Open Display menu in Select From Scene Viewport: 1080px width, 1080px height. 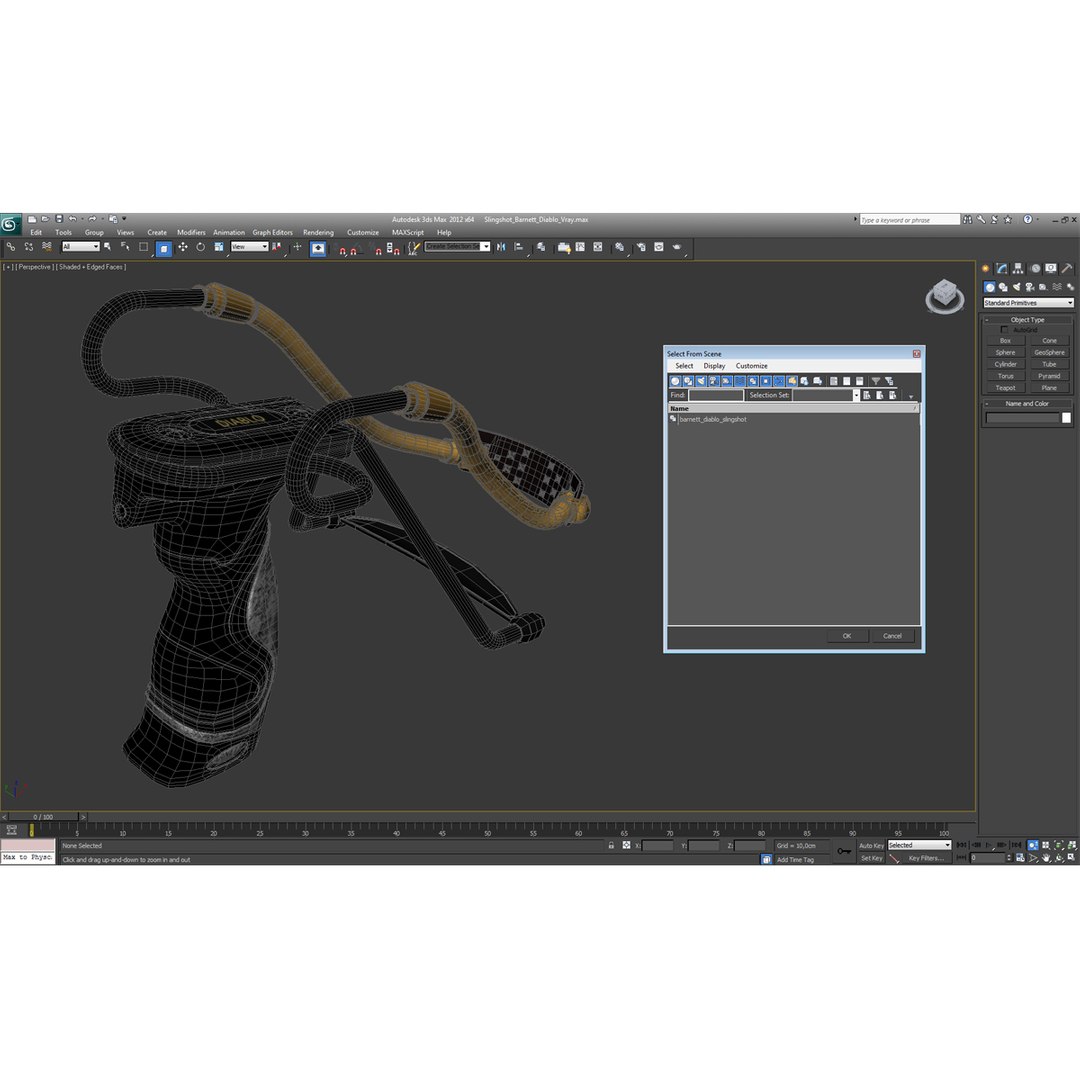[x=714, y=366]
